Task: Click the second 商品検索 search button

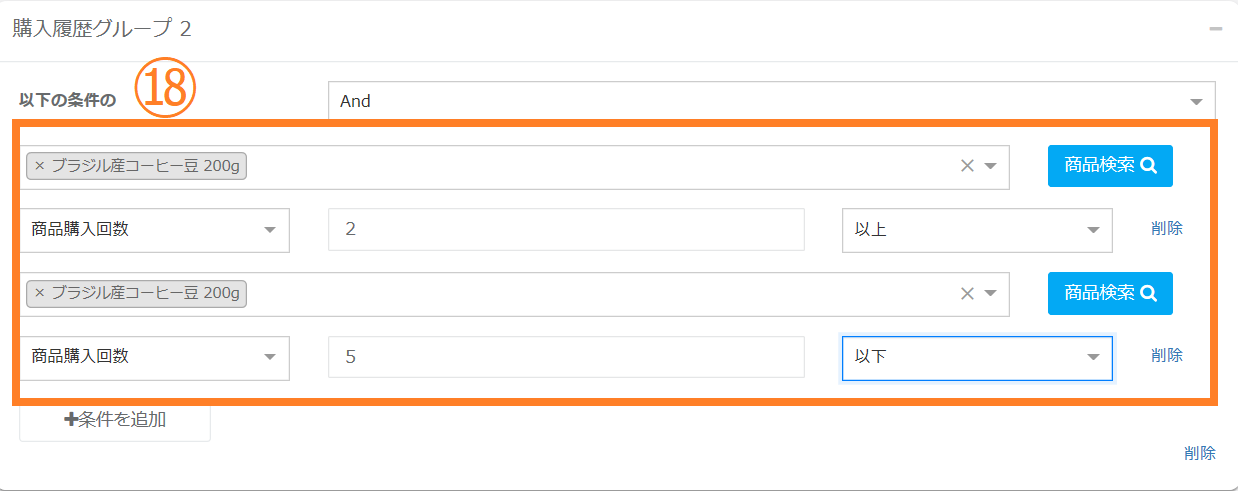Action: (1110, 293)
